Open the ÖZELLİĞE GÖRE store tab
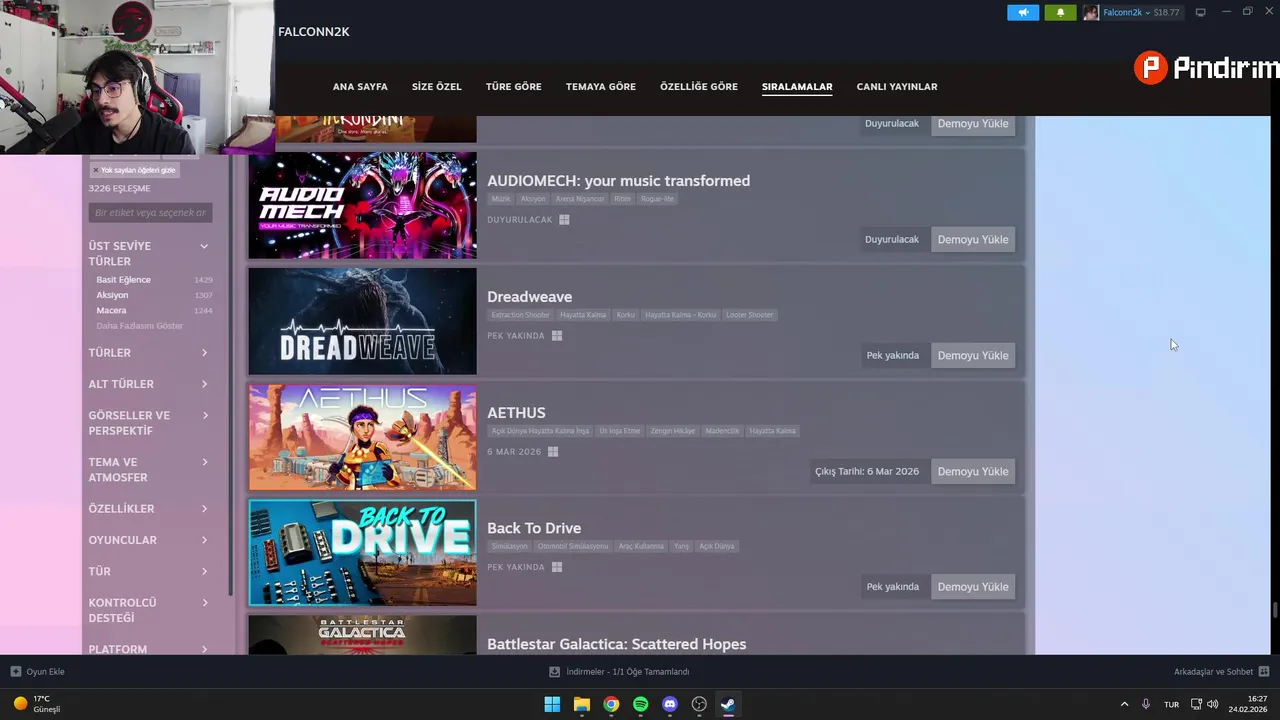1280x720 pixels. tap(699, 87)
